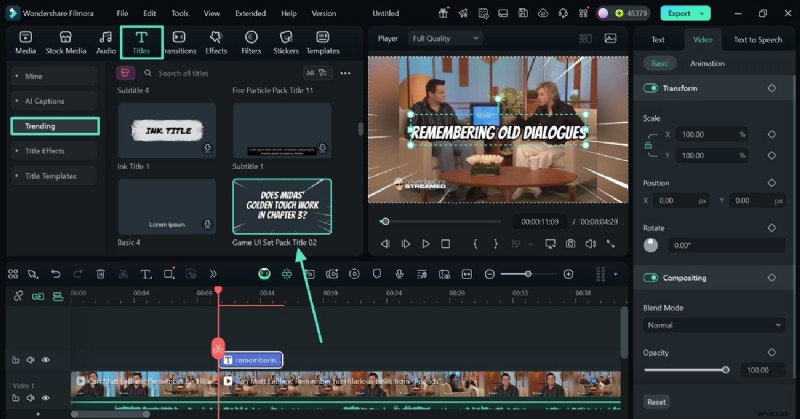Click the scissors split icon on playhead
This screenshot has height=419, width=800.
(x=218, y=348)
